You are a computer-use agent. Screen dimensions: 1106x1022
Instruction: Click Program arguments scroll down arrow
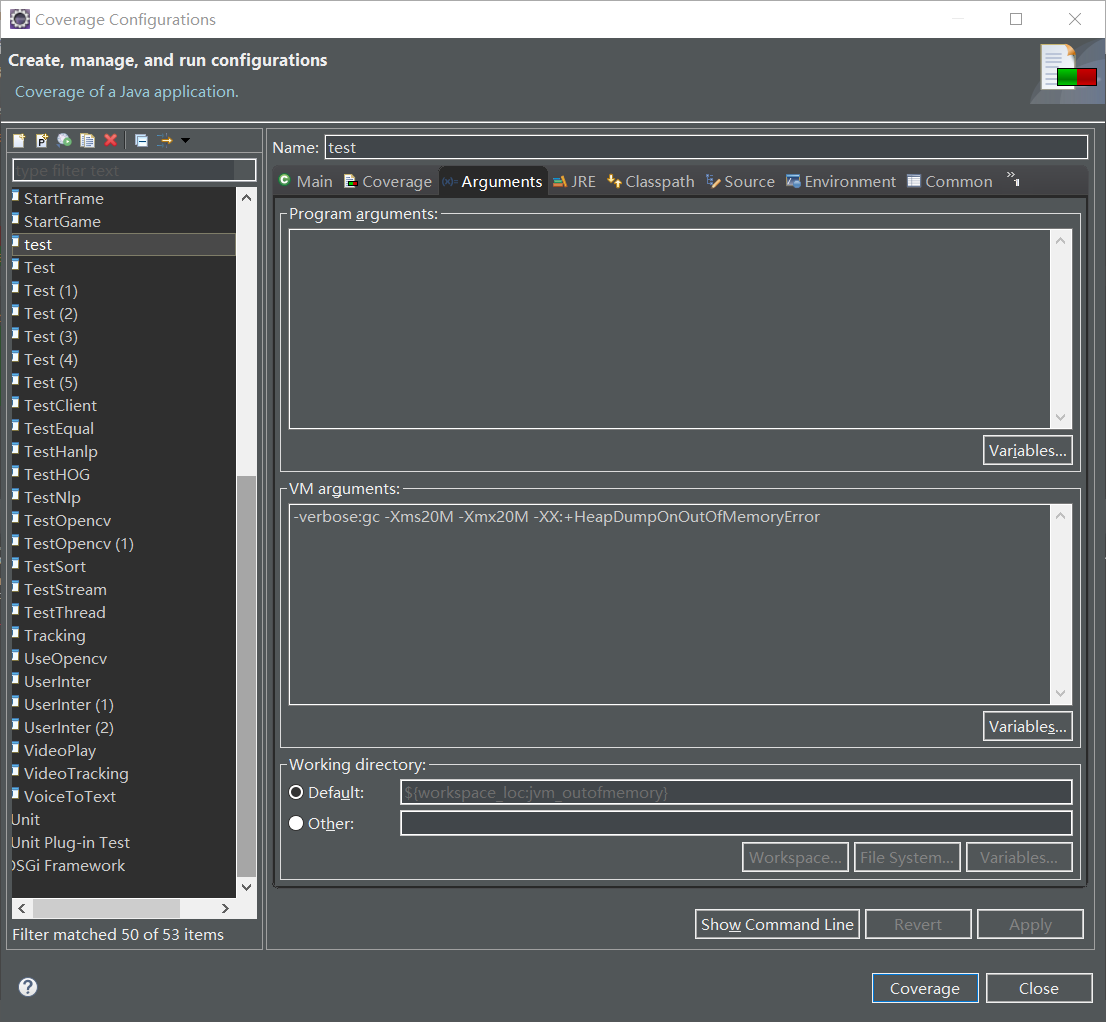click(1060, 418)
